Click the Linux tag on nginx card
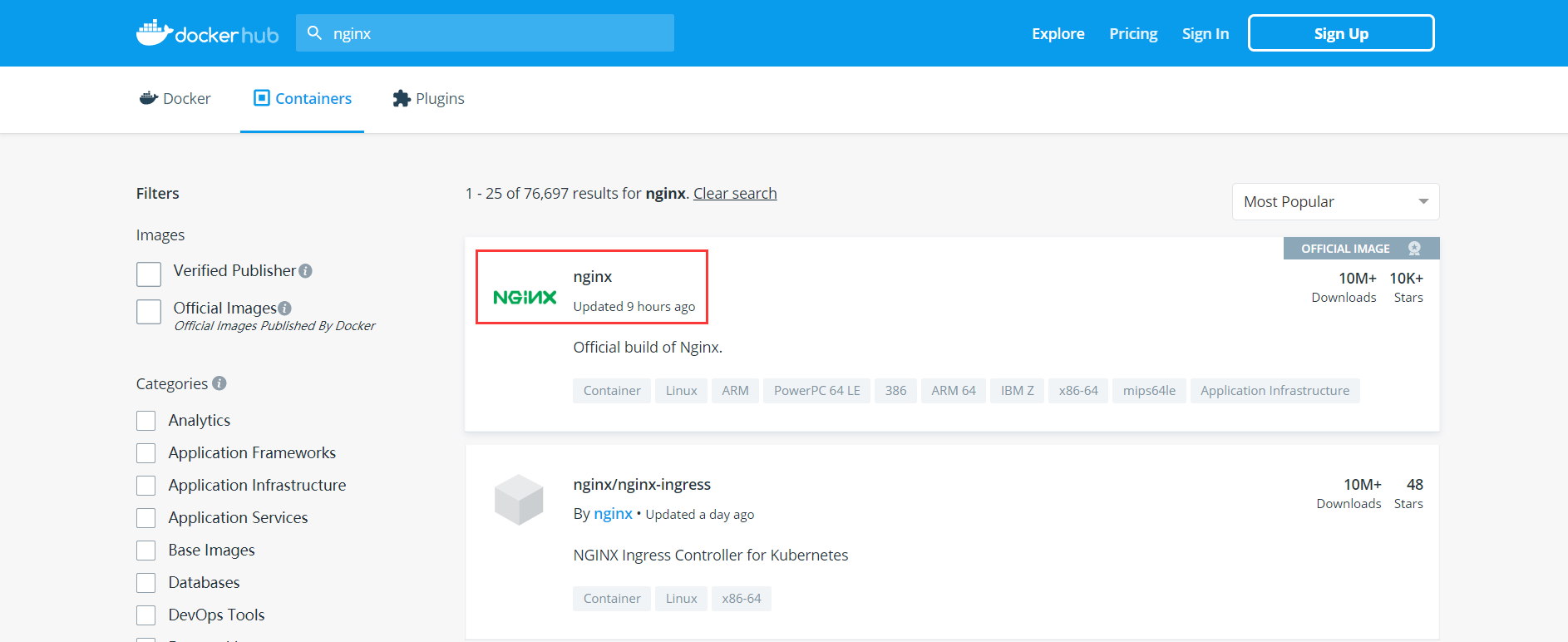 [681, 391]
